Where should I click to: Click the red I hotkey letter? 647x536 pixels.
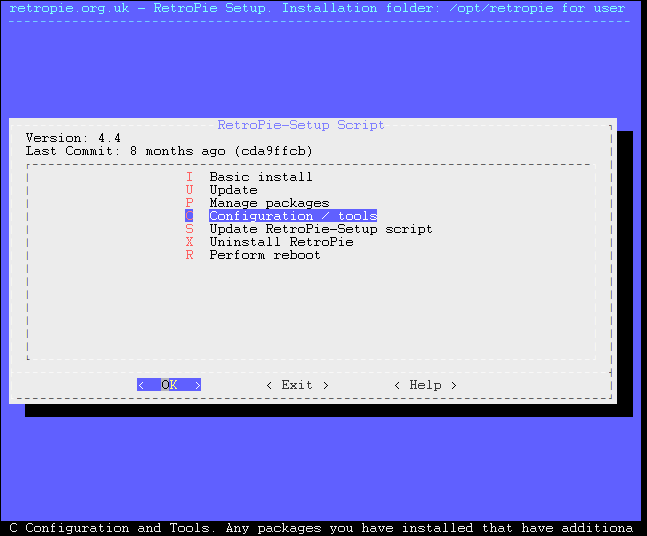point(189,177)
